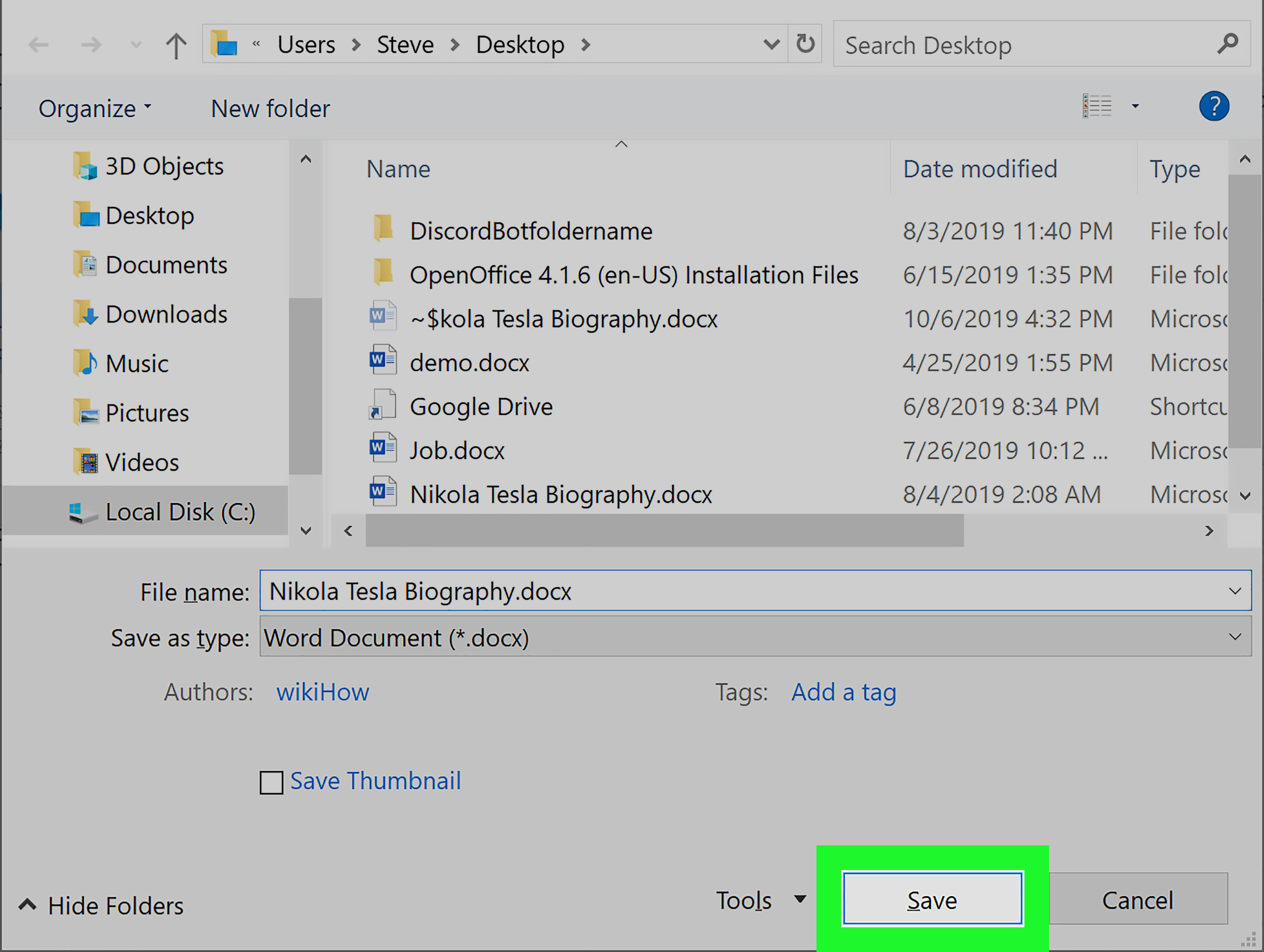Image resolution: width=1264 pixels, height=952 pixels.
Task: Go up one folder level
Action: click(176, 45)
